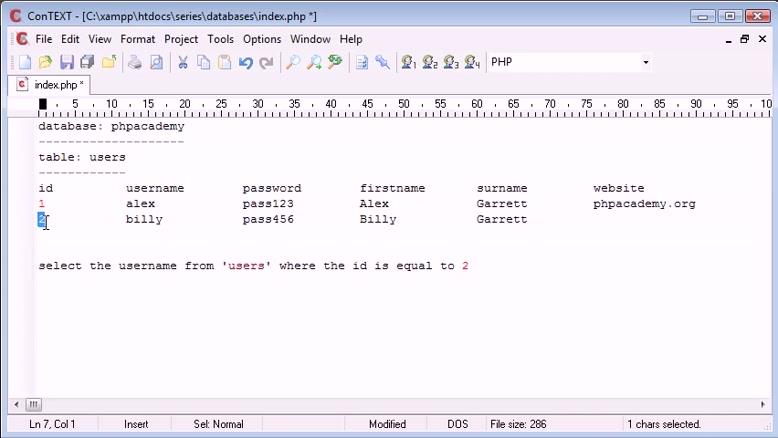778x438 pixels.
Task: Click 'Modified' in the status bar
Action: (388, 425)
